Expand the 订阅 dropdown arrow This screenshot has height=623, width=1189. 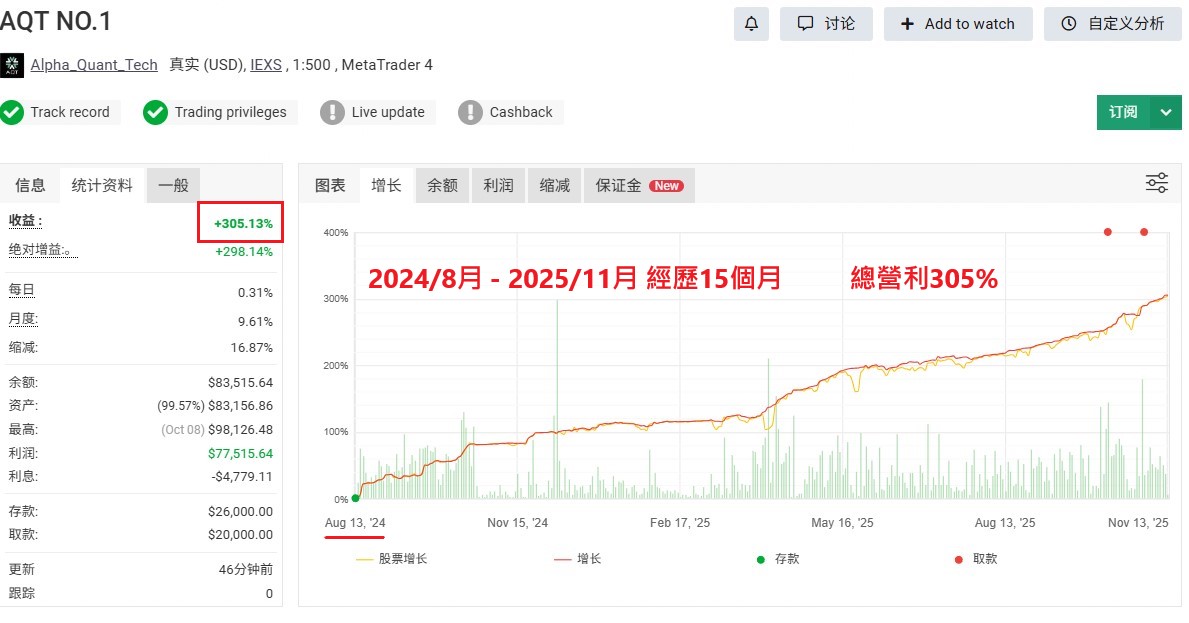(x=1166, y=112)
